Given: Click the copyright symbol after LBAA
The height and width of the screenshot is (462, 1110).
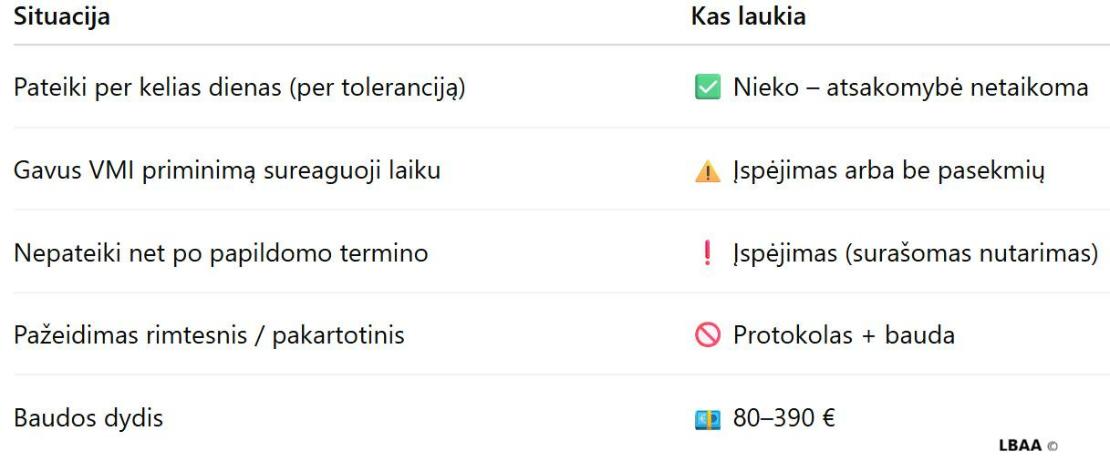Looking at the screenshot, I should pyautogui.click(x=1051, y=446).
